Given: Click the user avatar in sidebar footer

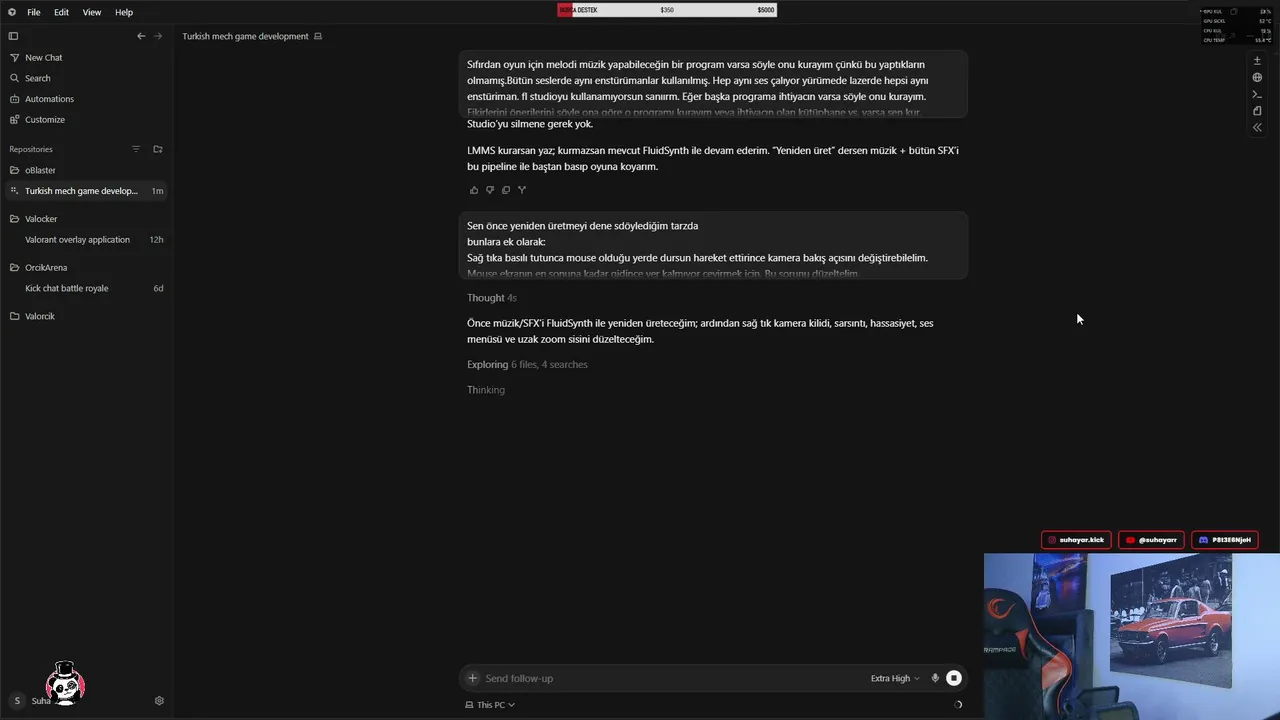Looking at the screenshot, I should tap(17, 701).
